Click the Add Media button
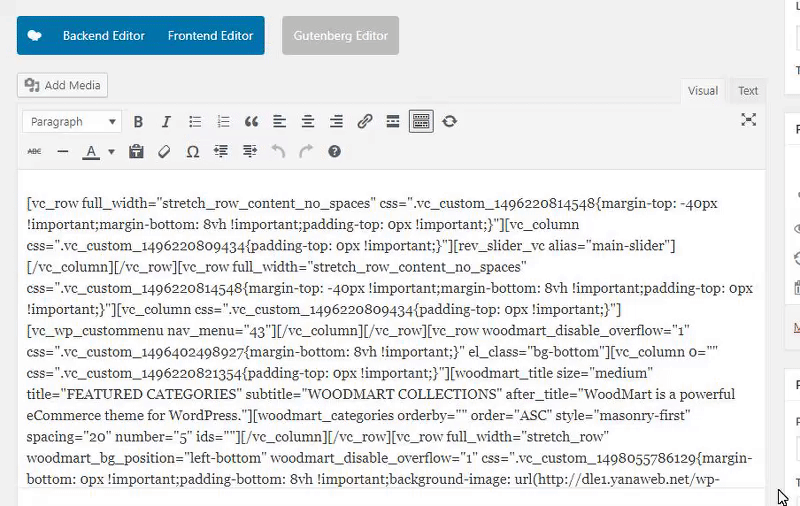Screen dimensions: 800x506 point(62,85)
